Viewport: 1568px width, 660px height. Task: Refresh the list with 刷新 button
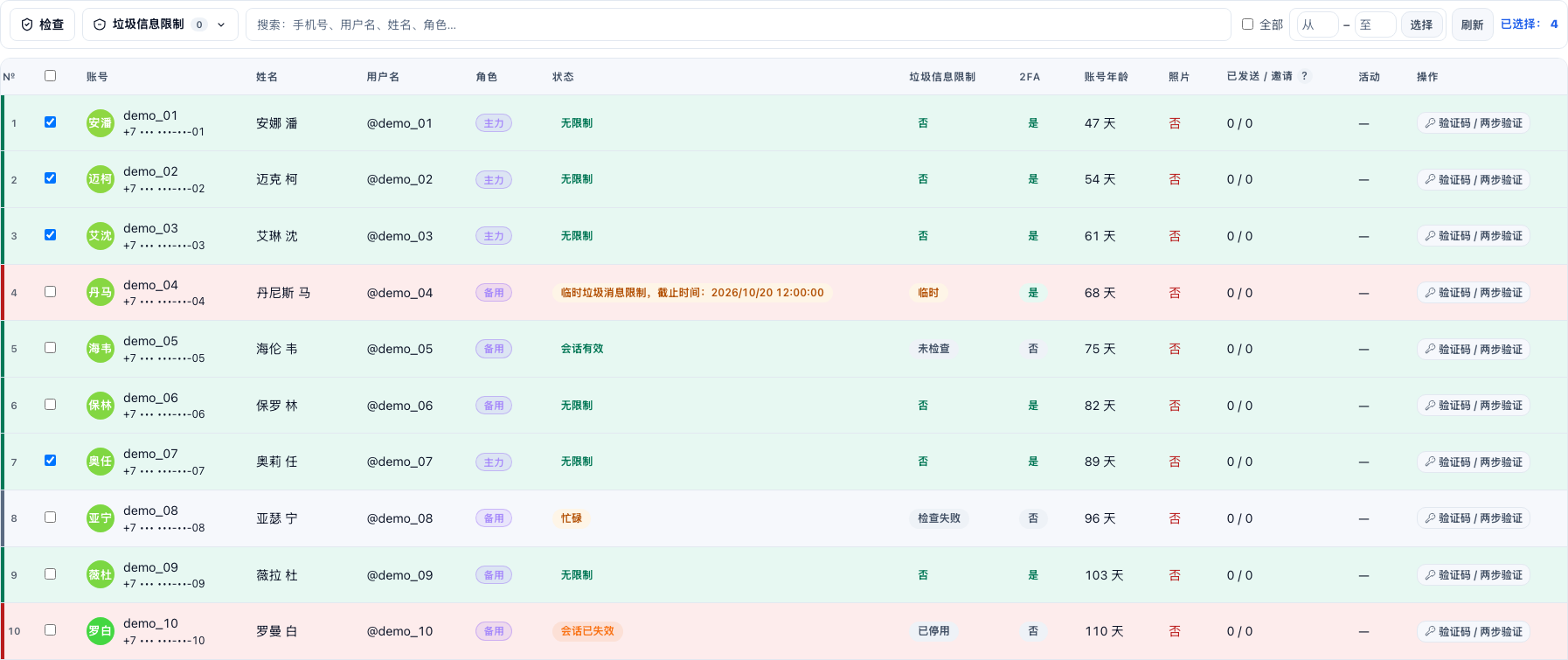1472,24
